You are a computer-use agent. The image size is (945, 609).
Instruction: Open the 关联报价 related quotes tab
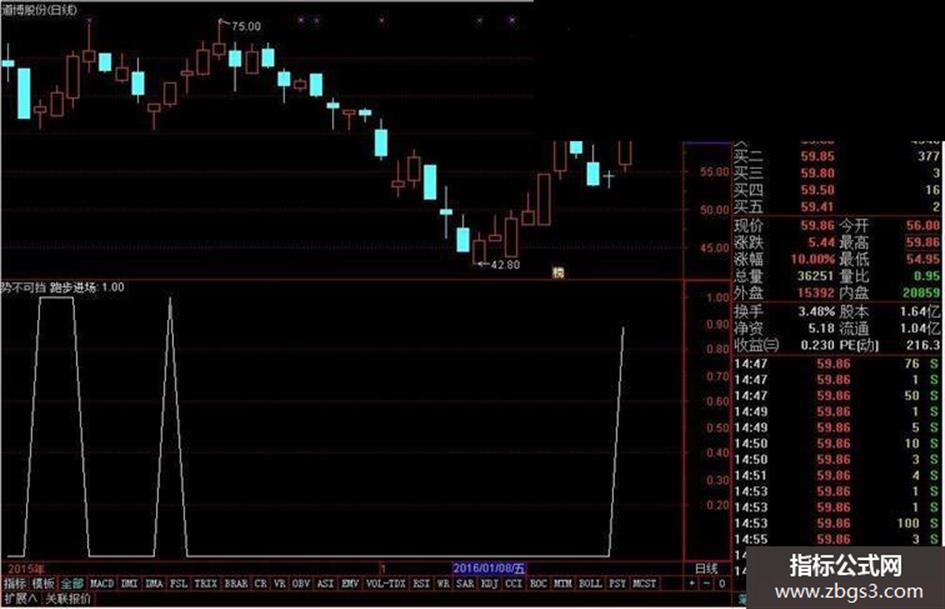68,599
